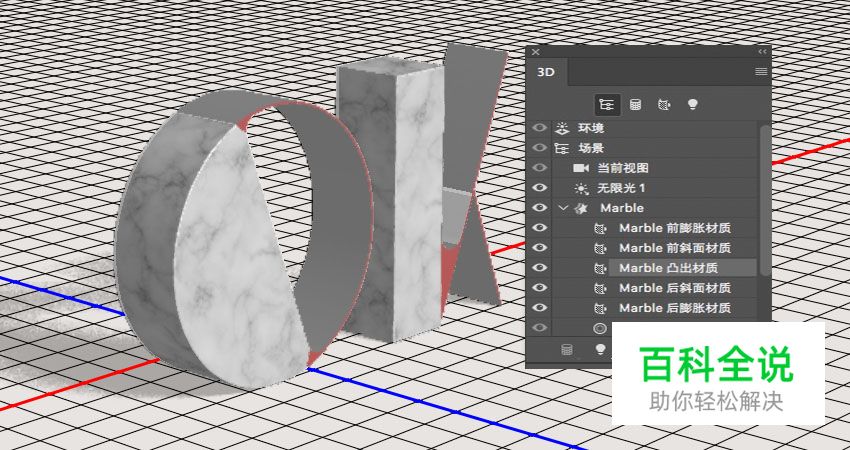The width and height of the screenshot is (850, 450).
Task: Toggle eye on the last partially hidden row
Action: 539,327
